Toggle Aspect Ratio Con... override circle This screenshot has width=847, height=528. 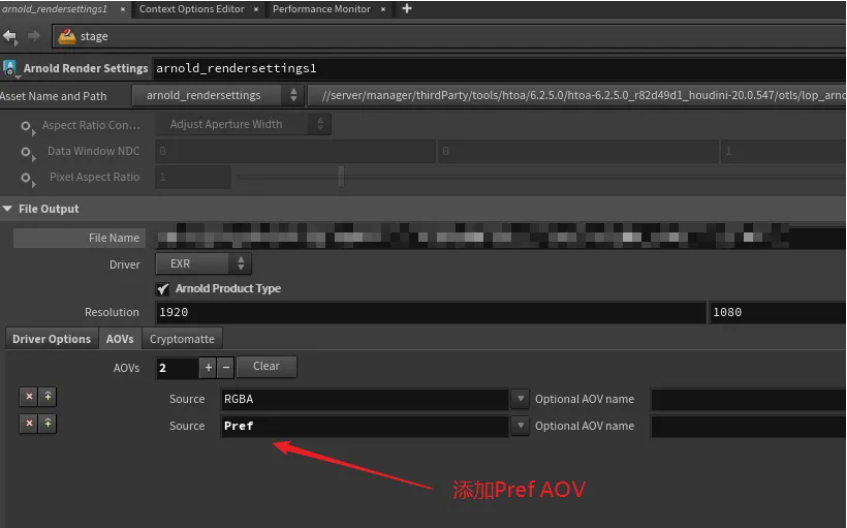(25, 126)
